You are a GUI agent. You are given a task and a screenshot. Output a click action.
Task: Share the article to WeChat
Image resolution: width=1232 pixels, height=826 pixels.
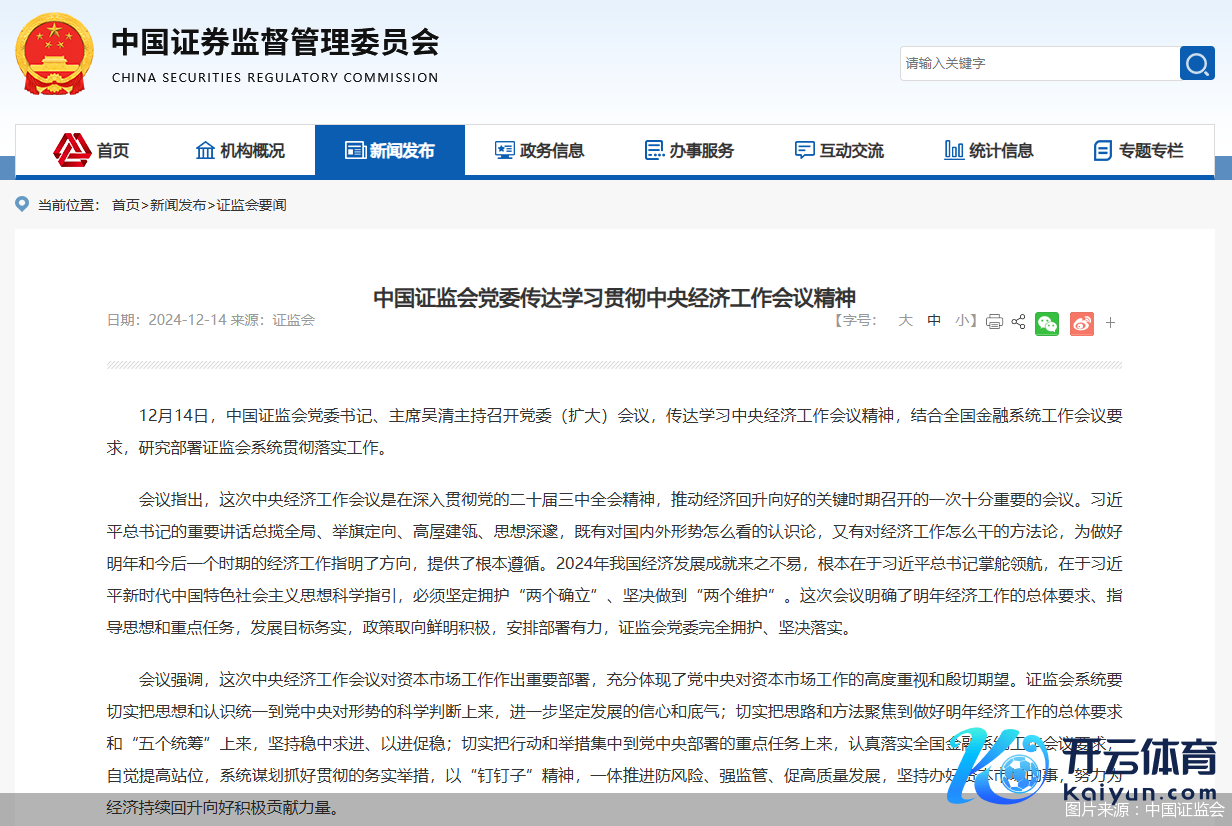[1047, 323]
